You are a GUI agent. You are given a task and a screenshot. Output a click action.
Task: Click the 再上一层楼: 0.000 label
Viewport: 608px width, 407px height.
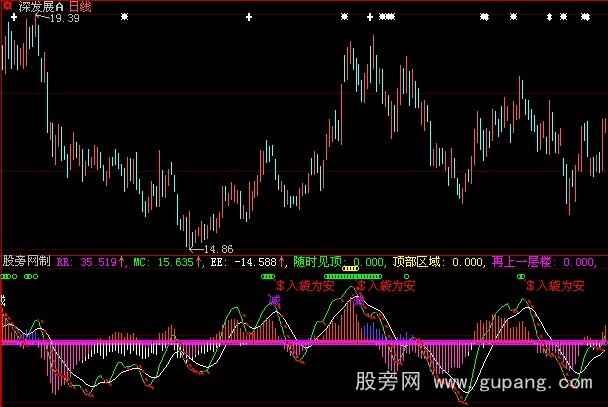[543, 262]
